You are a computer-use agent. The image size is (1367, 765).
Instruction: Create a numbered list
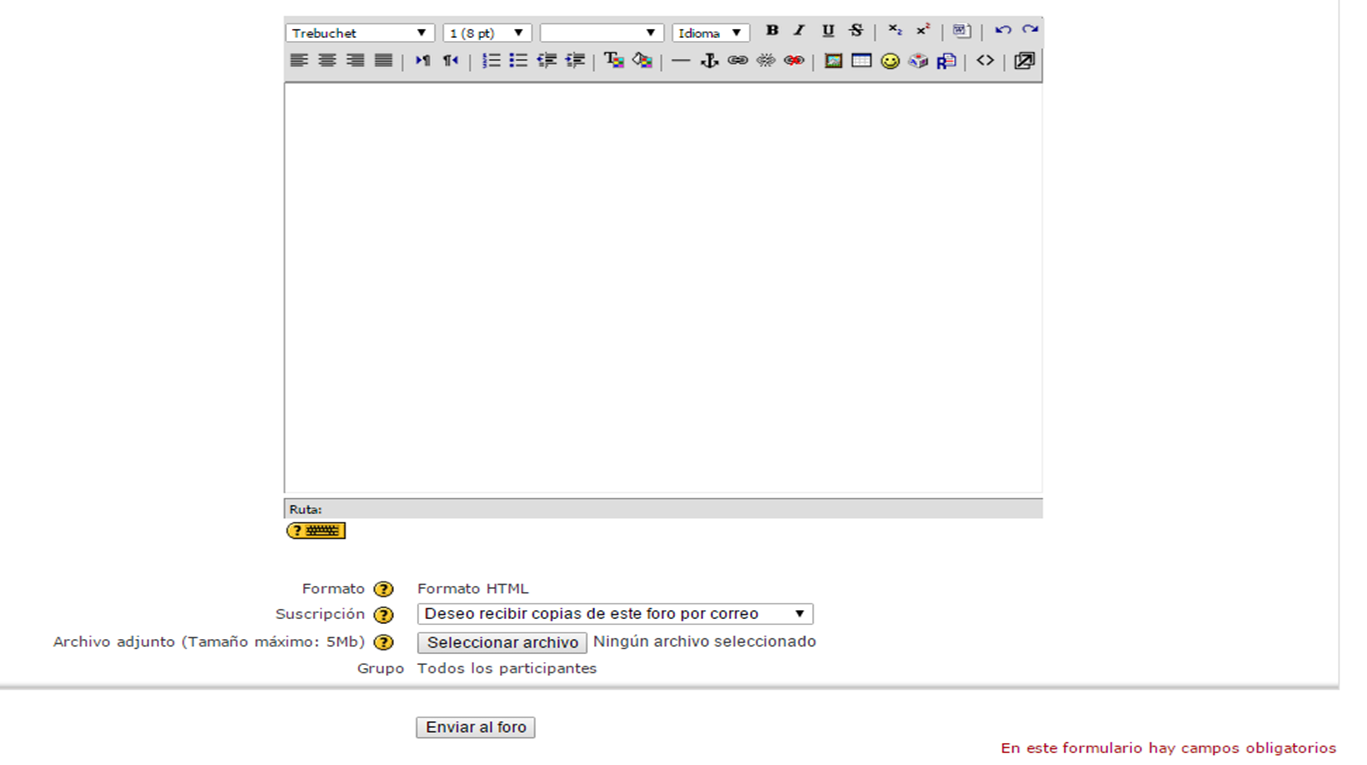pos(491,61)
